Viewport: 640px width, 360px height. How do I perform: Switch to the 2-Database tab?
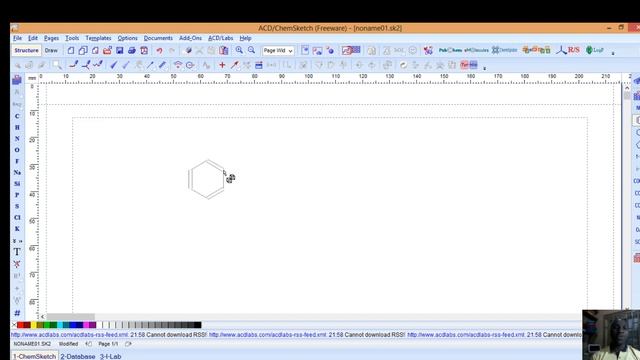point(78,356)
